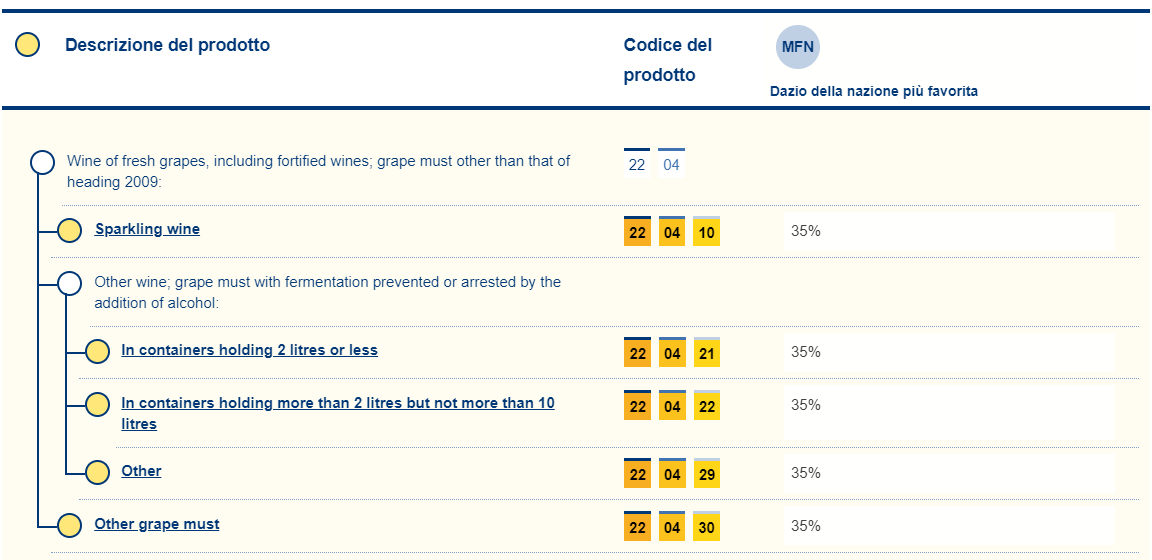Click yellow node next to the Other entry
Screen dimensions: 1152x560
97,472
